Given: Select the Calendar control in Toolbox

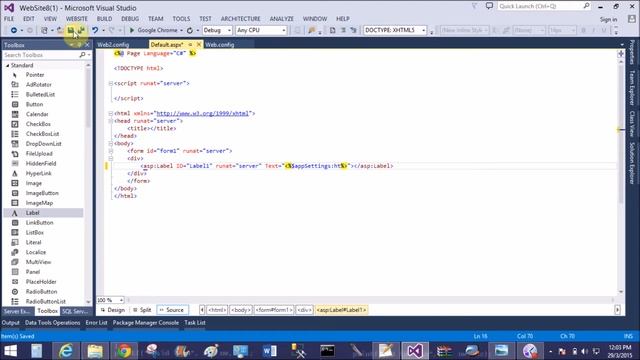Looking at the screenshot, I should [x=37, y=114].
